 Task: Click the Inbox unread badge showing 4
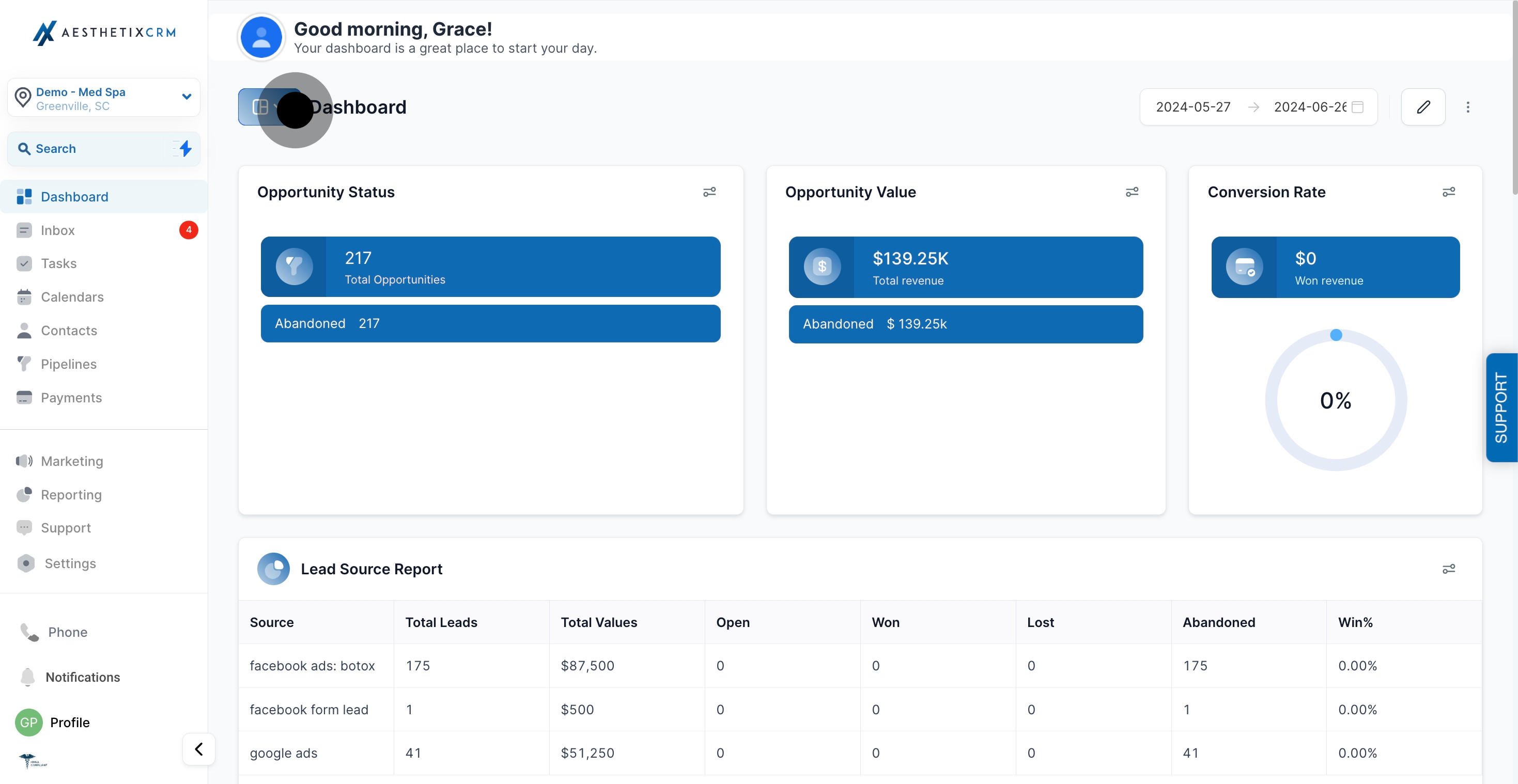[x=189, y=230]
